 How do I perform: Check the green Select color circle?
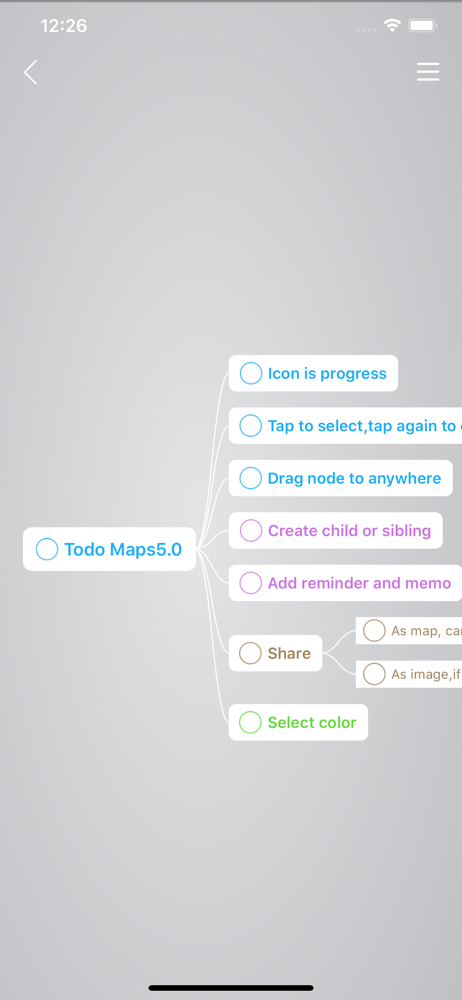(250, 723)
